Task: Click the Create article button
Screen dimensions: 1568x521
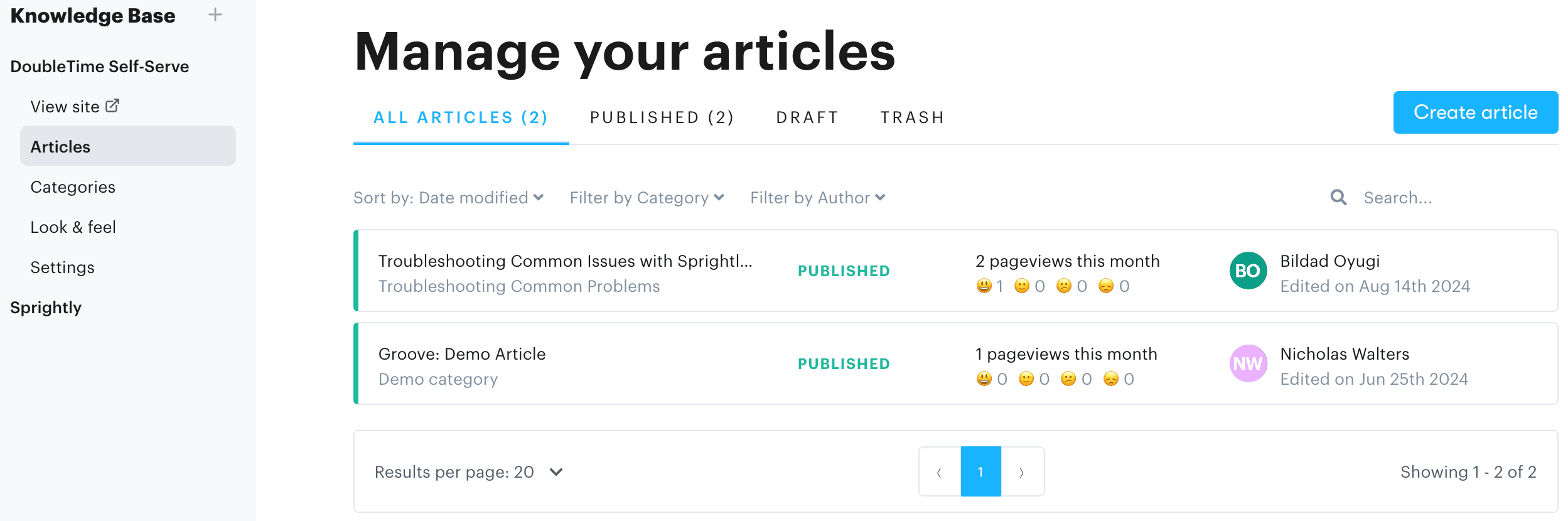Action: [x=1475, y=112]
